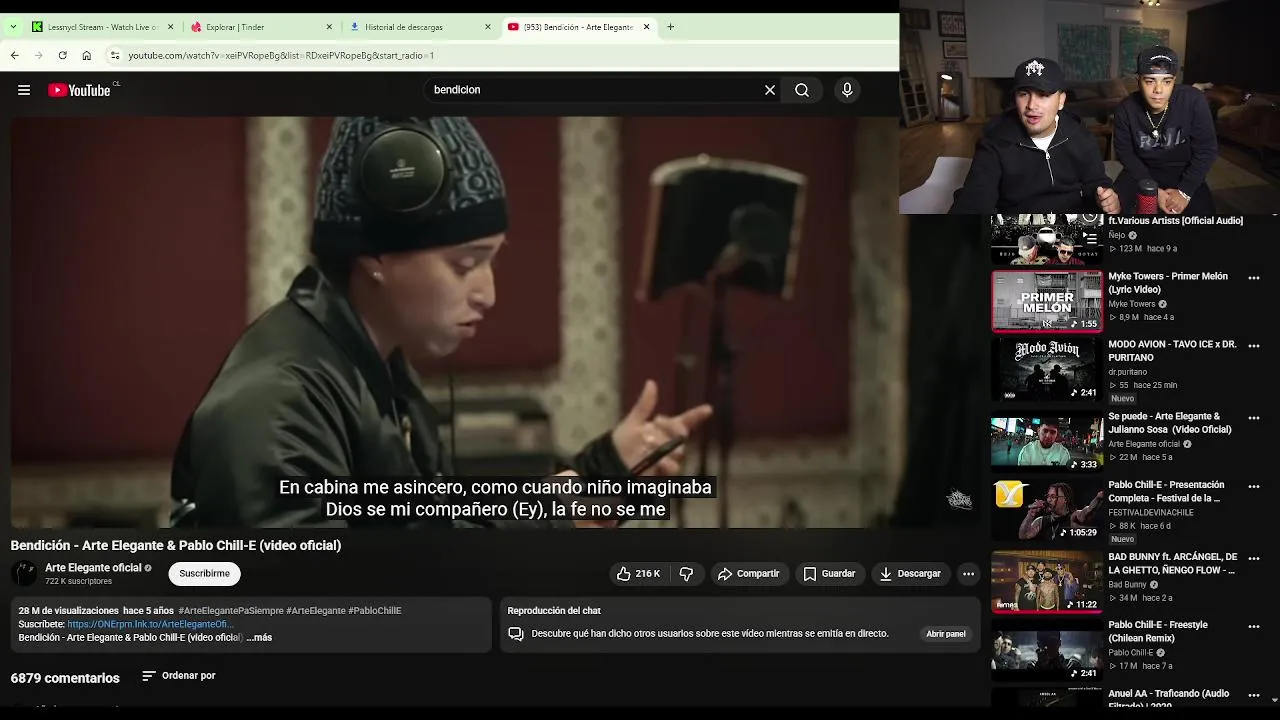The height and width of the screenshot is (720, 1280).
Task: Reload the page with refresh icon
Action: (62, 56)
